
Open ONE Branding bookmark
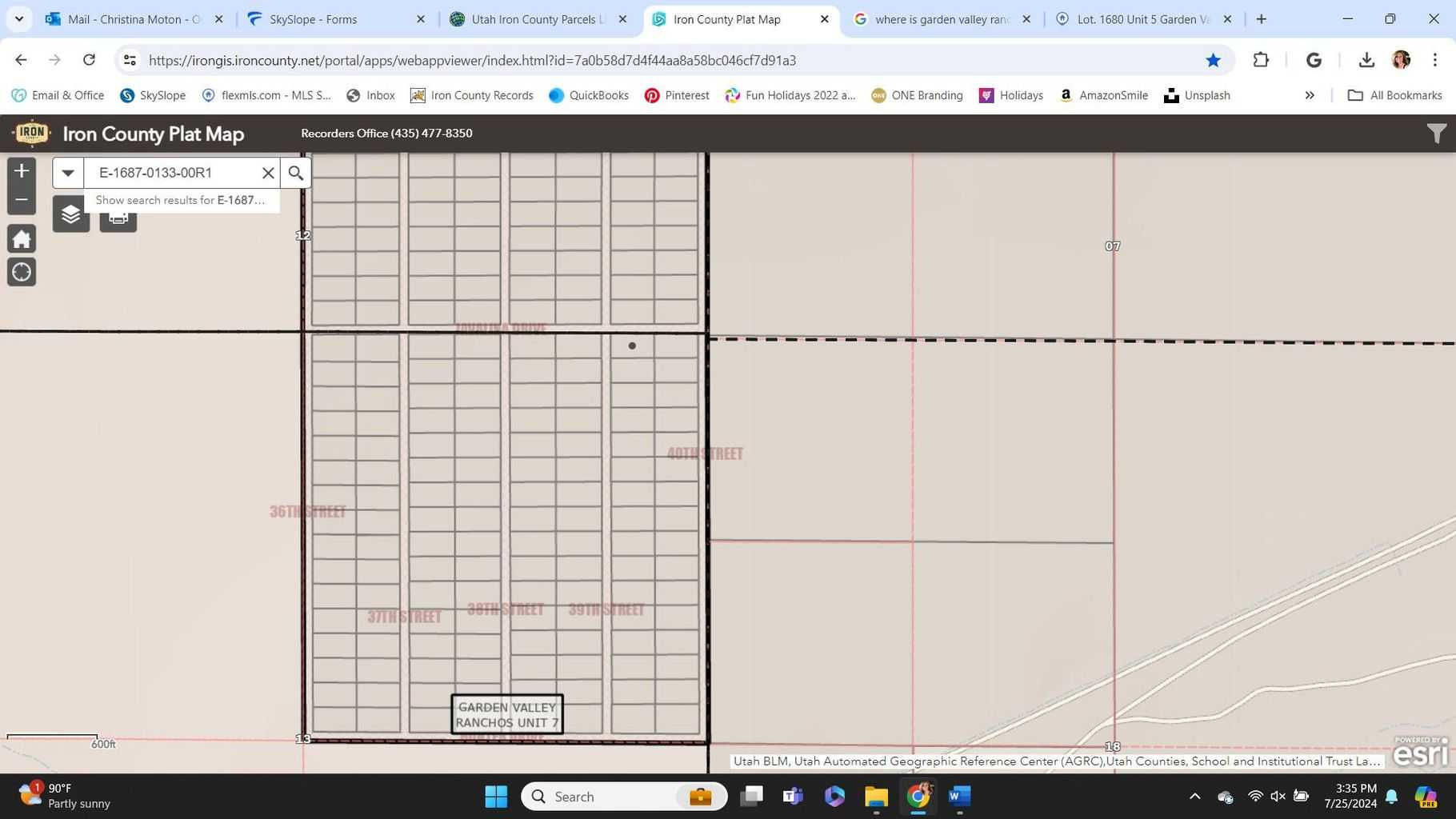917,95
